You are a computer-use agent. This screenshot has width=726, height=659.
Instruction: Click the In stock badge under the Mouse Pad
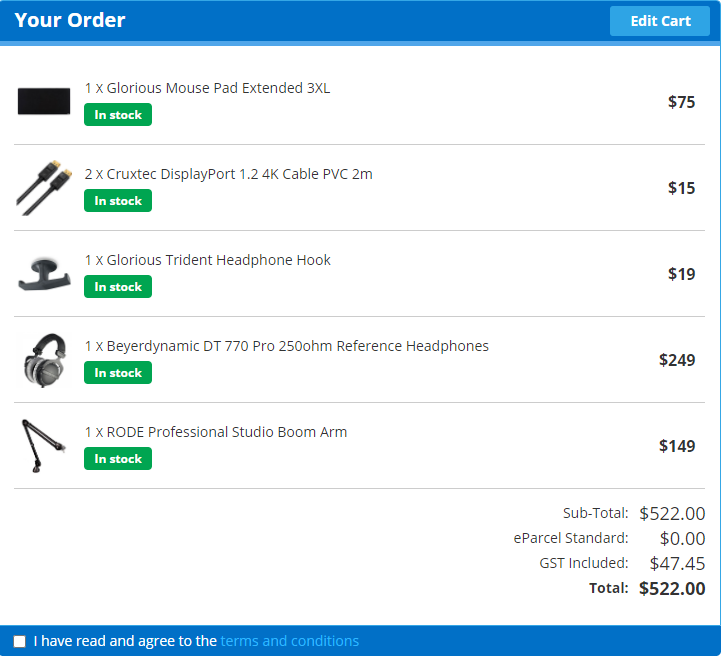118,115
